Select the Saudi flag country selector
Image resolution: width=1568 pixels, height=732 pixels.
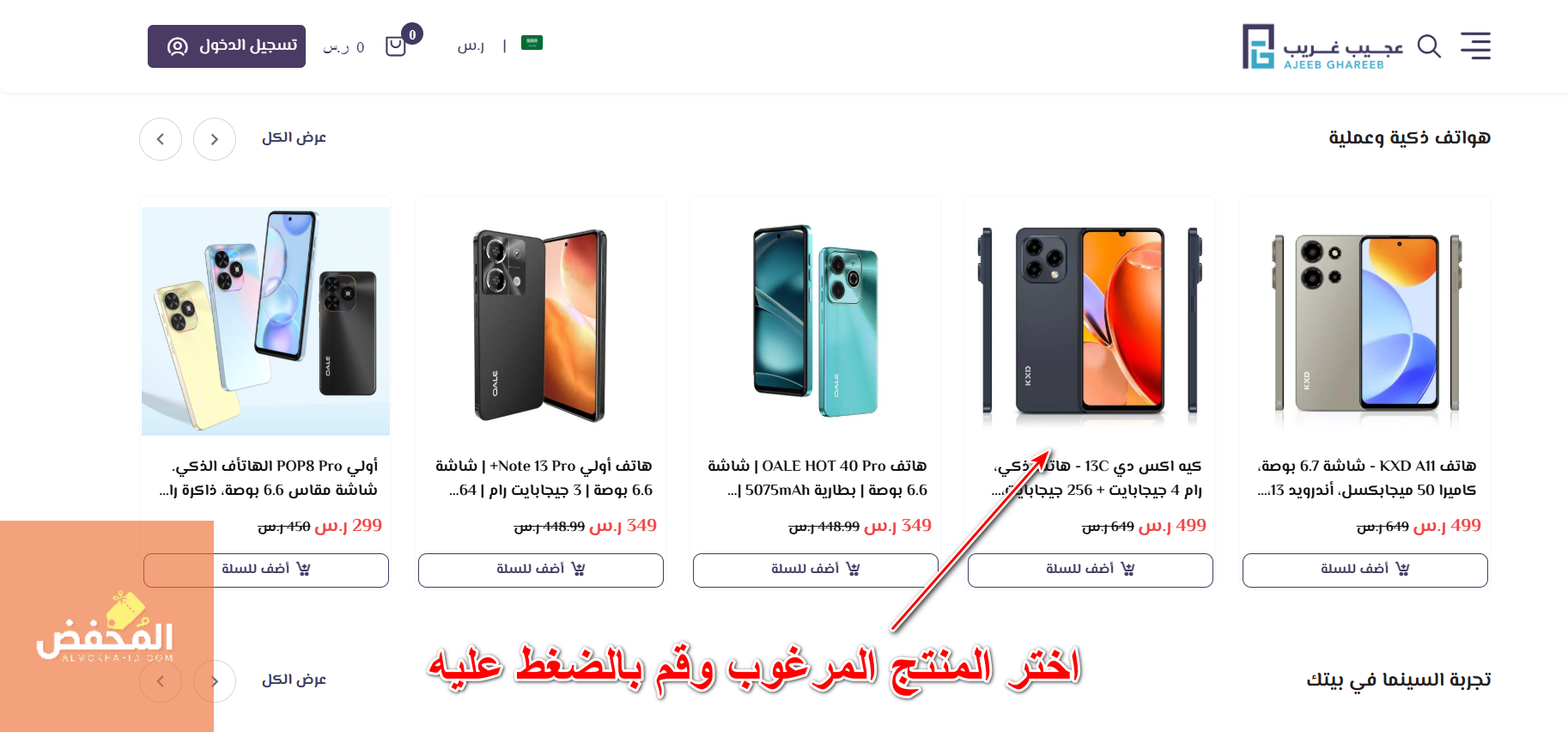(532, 43)
